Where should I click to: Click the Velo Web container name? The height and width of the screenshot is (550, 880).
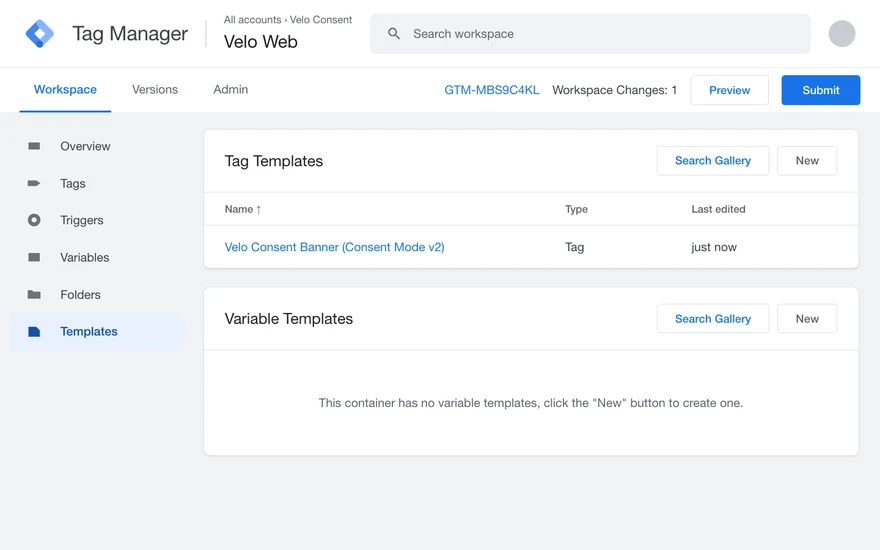pyautogui.click(x=260, y=42)
